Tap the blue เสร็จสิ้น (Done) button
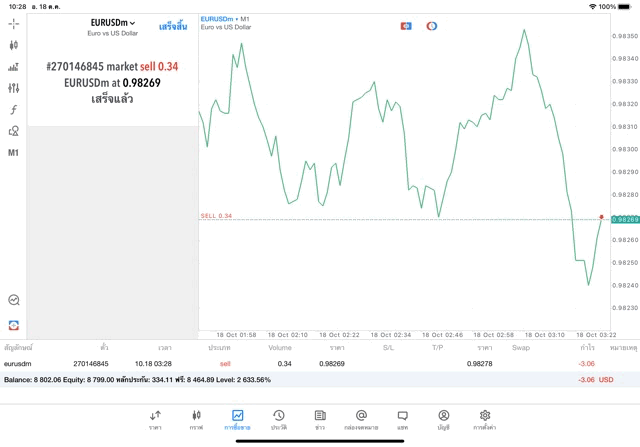 [x=173, y=27]
